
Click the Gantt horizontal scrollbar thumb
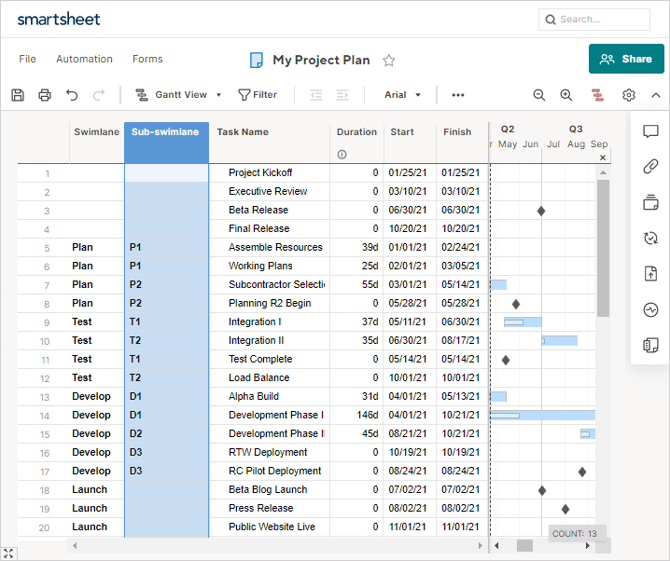(x=524, y=546)
